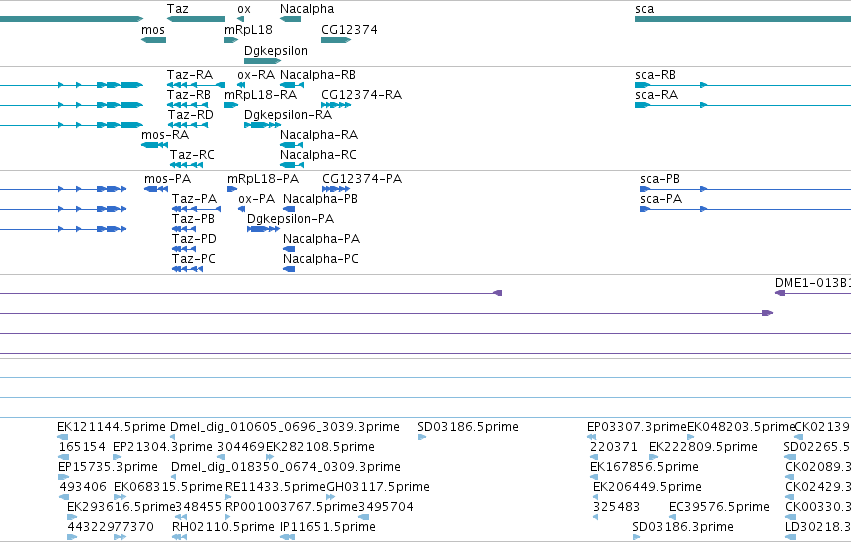Select EST label RP001003767.5prime
Image resolution: width=851 pixels, height=542 pixels.
pyautogui.click(x=291, y=507)
